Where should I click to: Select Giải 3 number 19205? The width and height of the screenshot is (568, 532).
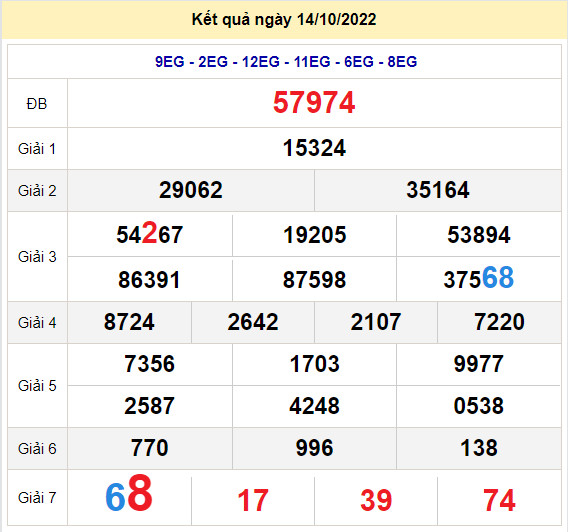tap(314, 235)
